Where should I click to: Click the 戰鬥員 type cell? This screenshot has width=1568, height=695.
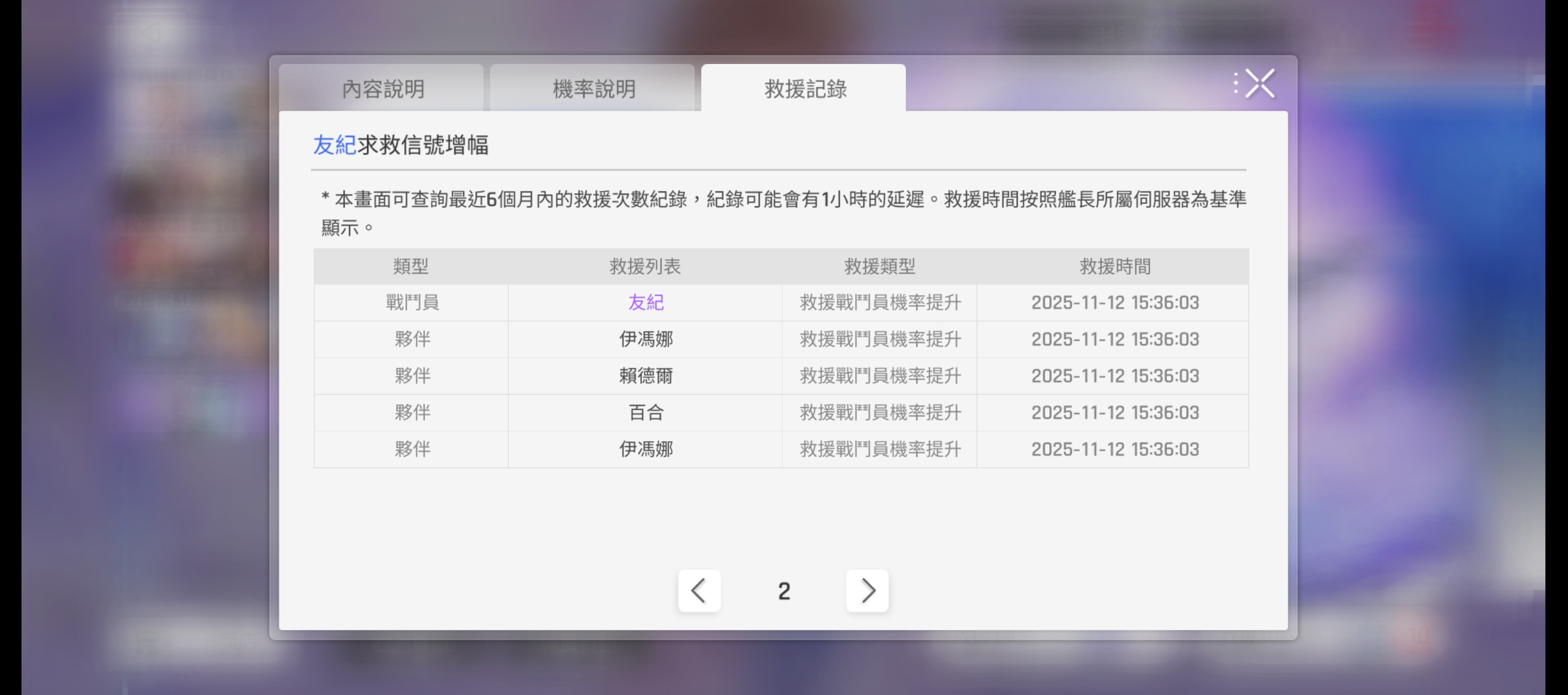(412, 303)
